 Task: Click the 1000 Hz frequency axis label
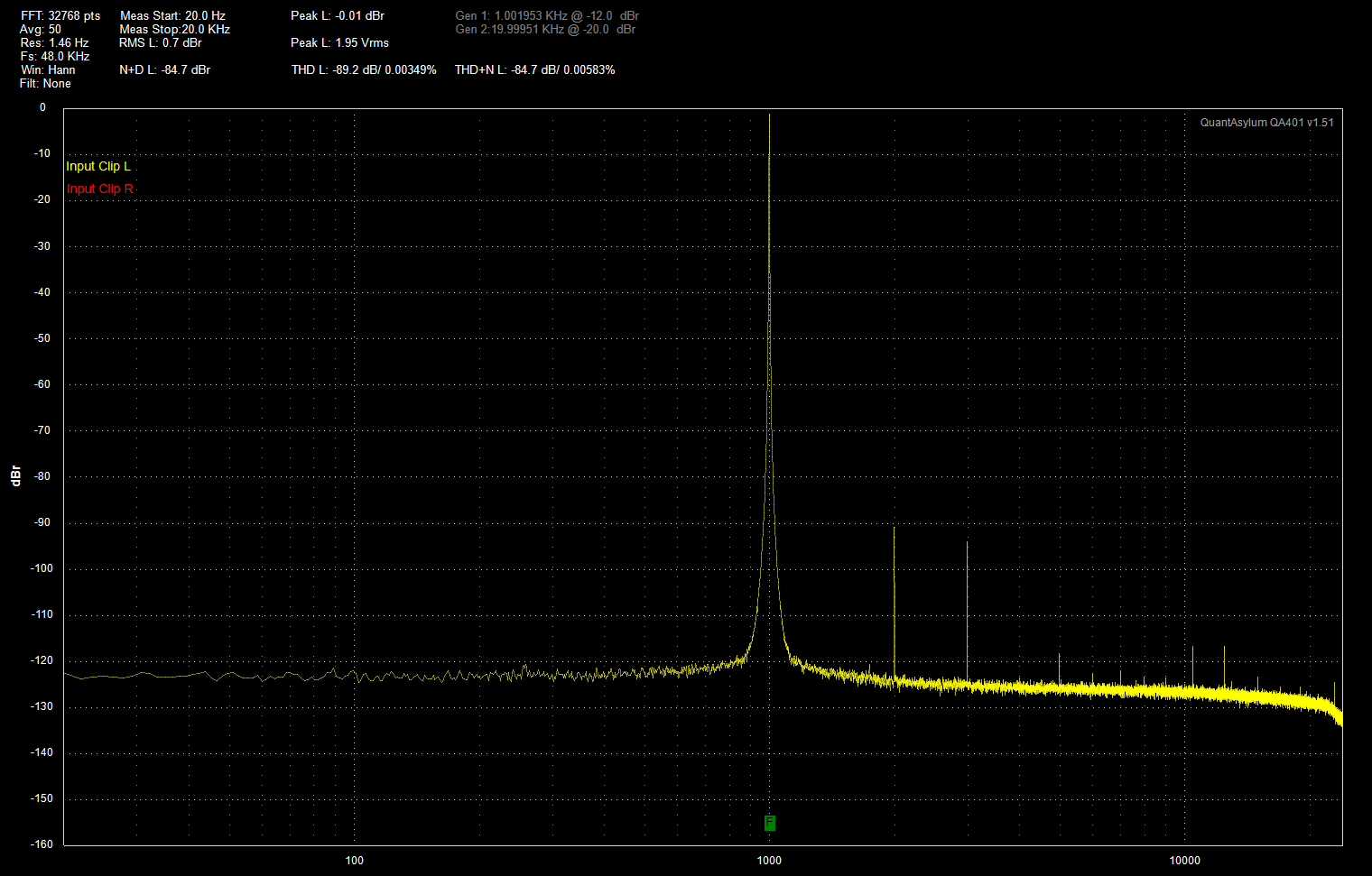(x=769, y=861)
